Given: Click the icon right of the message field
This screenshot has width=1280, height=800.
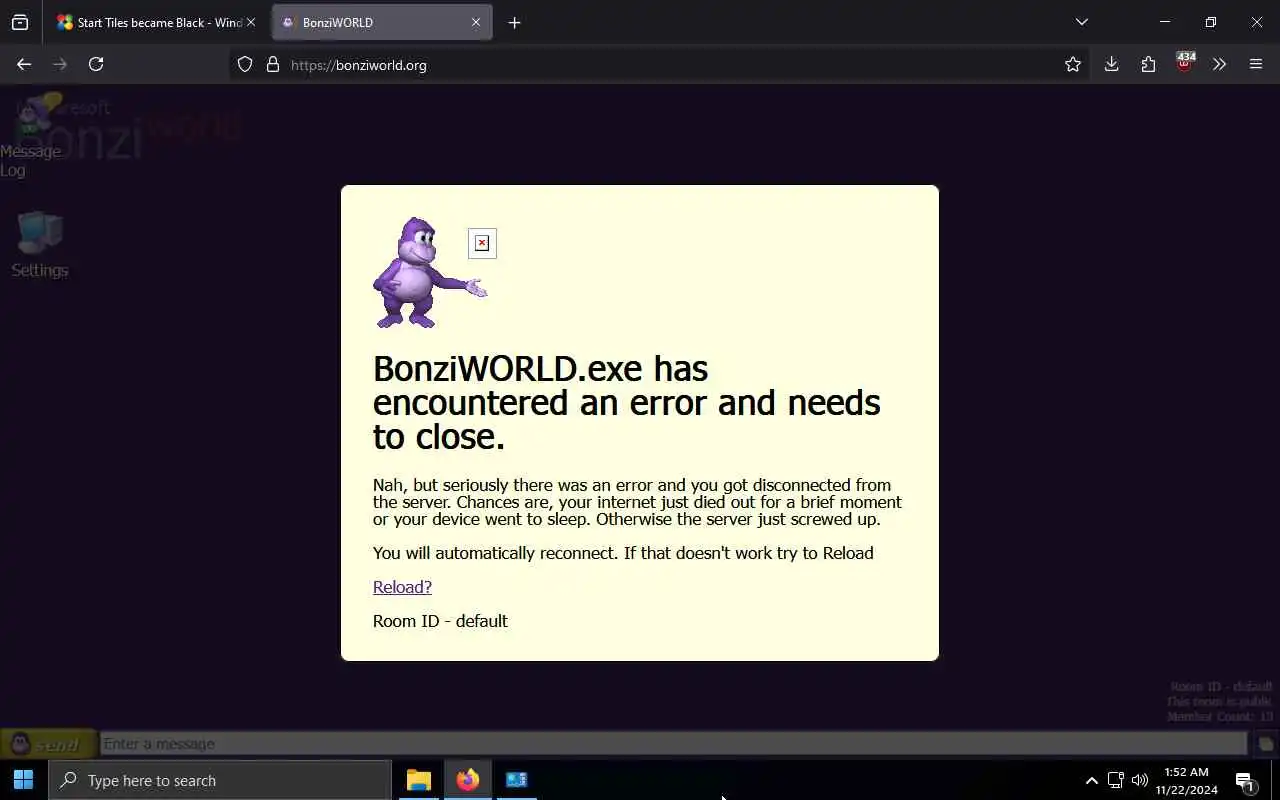Looking at the screenshot, I should pos(1265,744).
